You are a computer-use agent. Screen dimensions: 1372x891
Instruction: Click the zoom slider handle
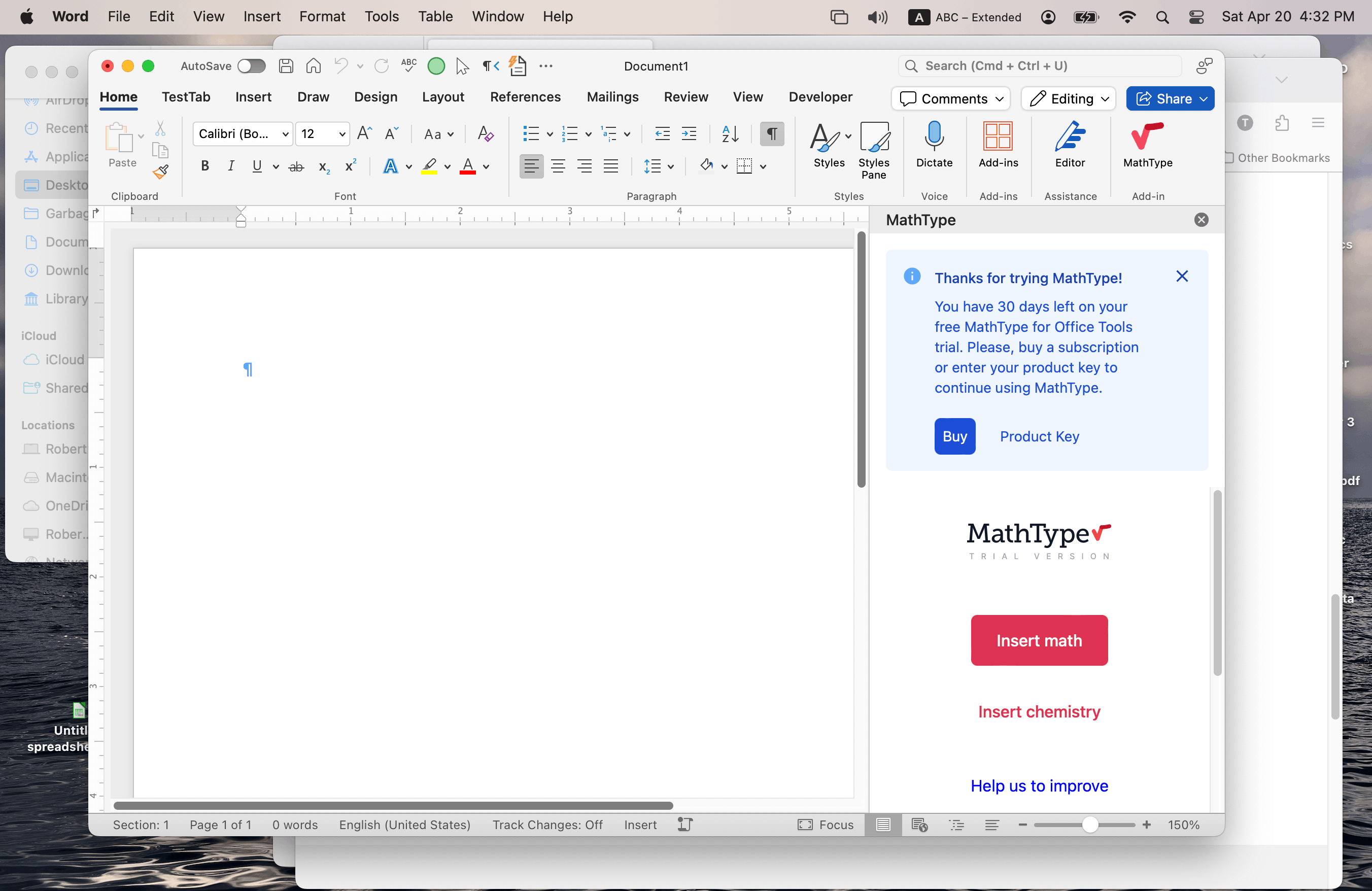coord(1089,825)
